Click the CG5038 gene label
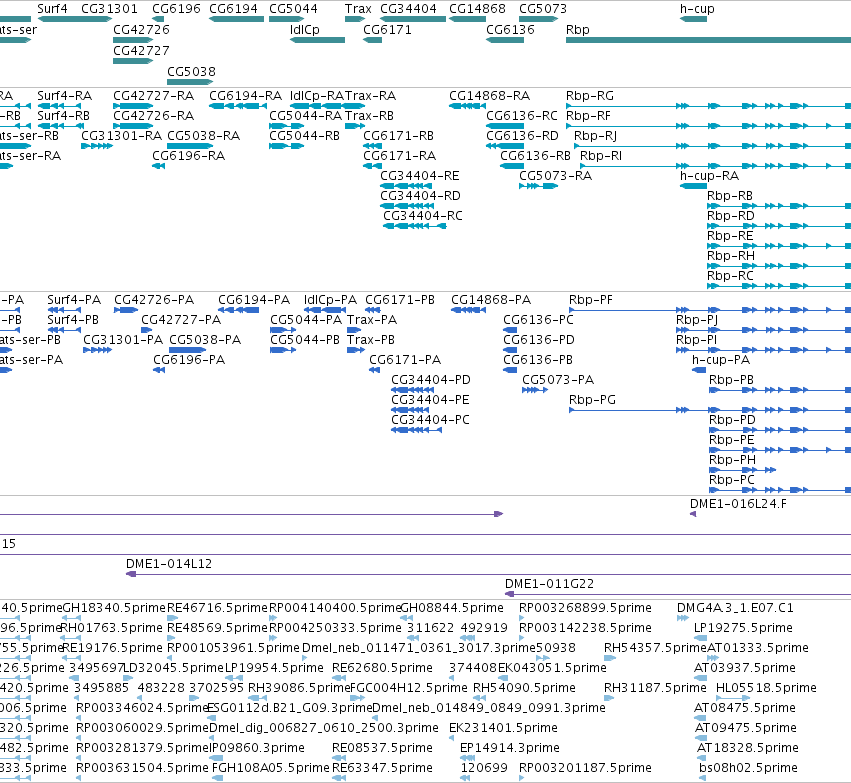Image resolution: width=851 pixels, height=783 pixels. coord(191,72)
